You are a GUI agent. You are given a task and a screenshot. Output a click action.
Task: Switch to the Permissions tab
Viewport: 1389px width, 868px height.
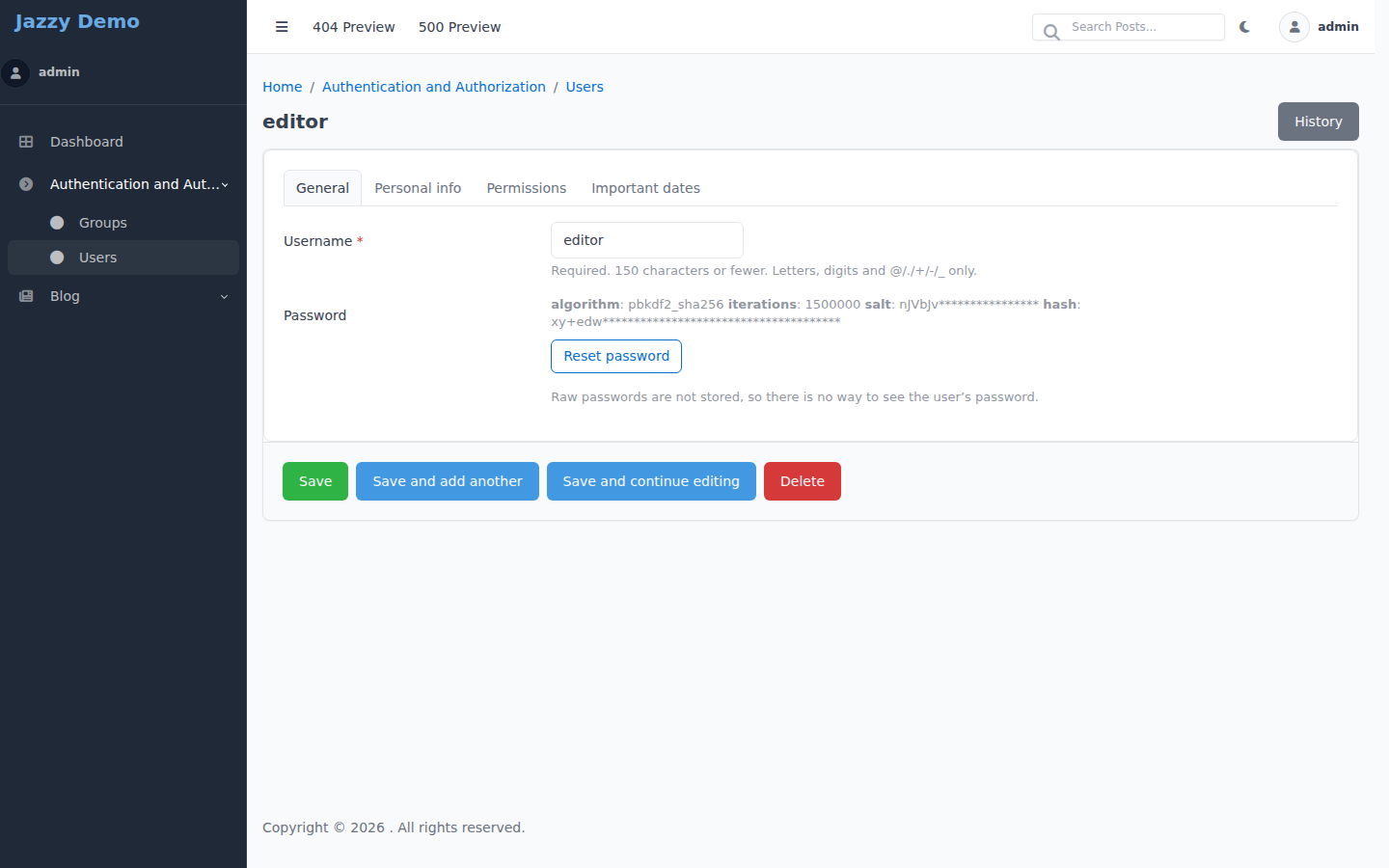[526, 188]
